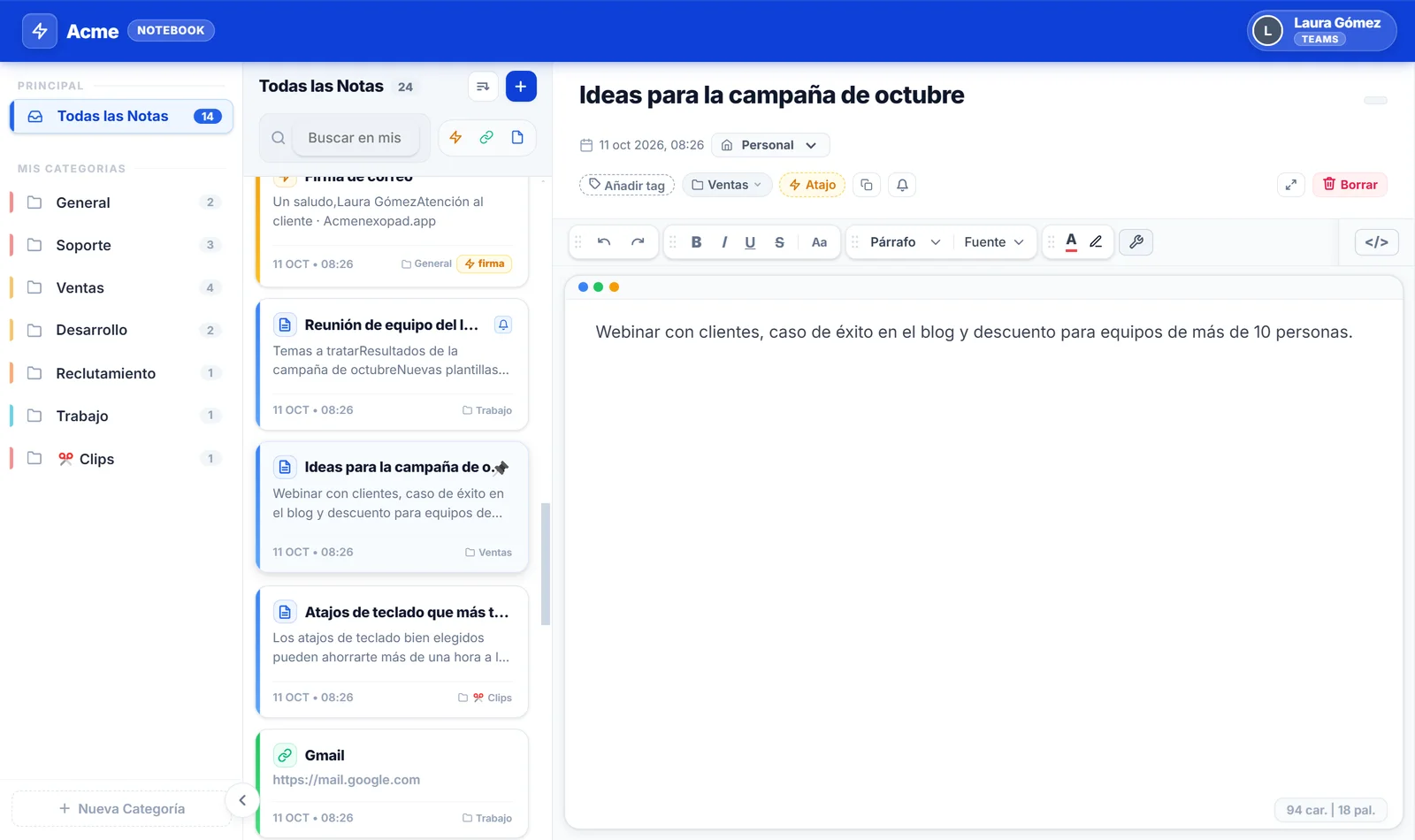This screenshot has width=1415, height=840.
Task: Open Atajos de teclado note
Action: [392, 652]
